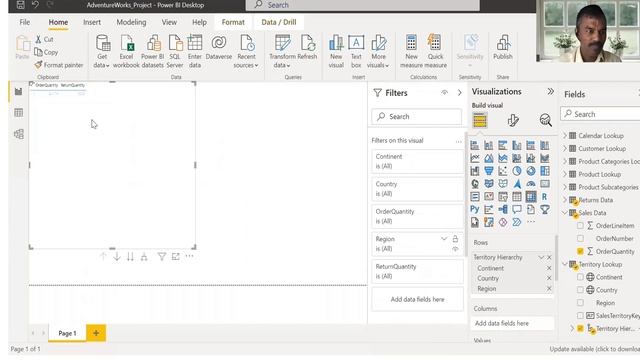Switch to Report view in sidebar
The image size is (640, 360).
[x=18, y=91]
